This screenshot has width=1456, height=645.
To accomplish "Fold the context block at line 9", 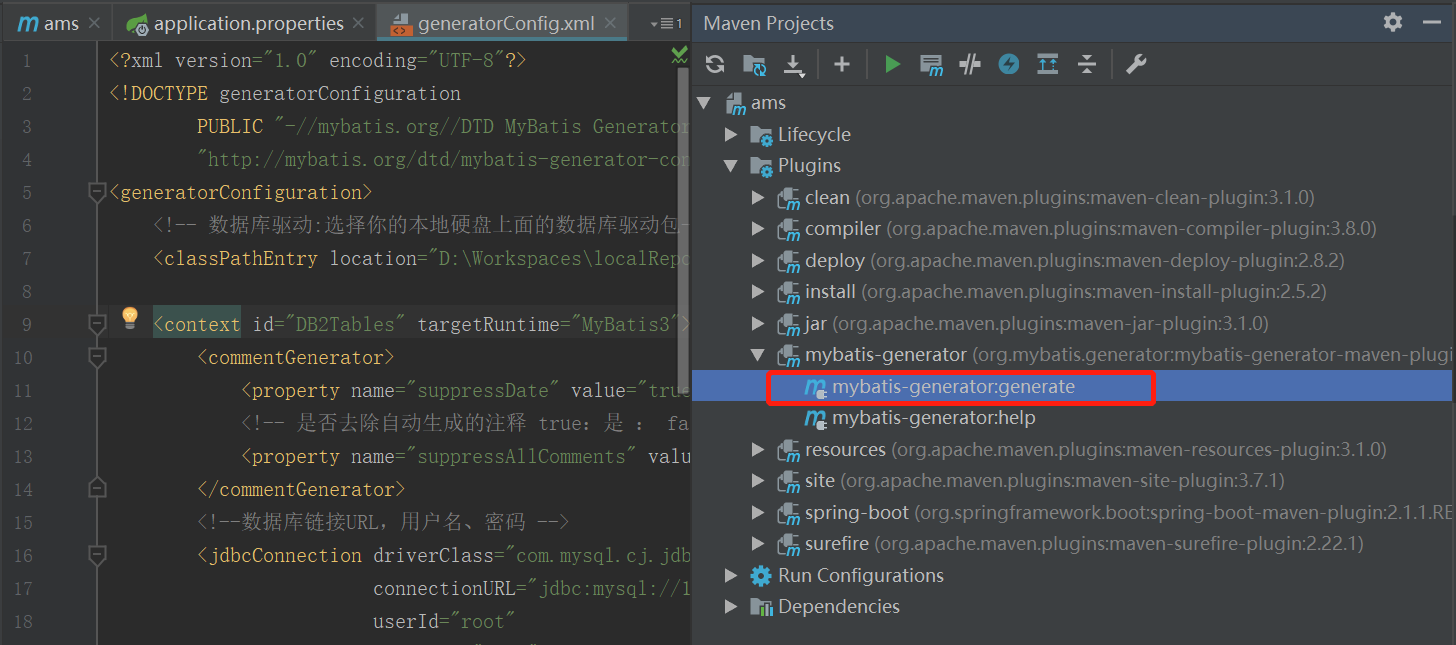I will tap(97, 324).
